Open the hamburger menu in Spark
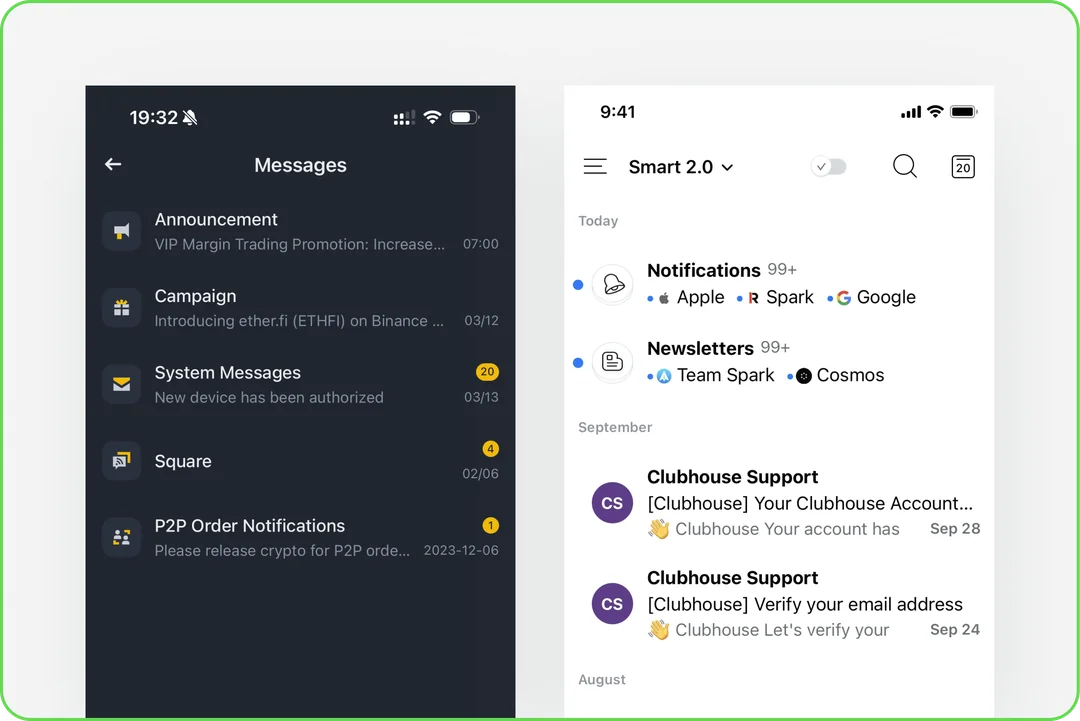Viewport: 1080px width, 721px height. 595,167
